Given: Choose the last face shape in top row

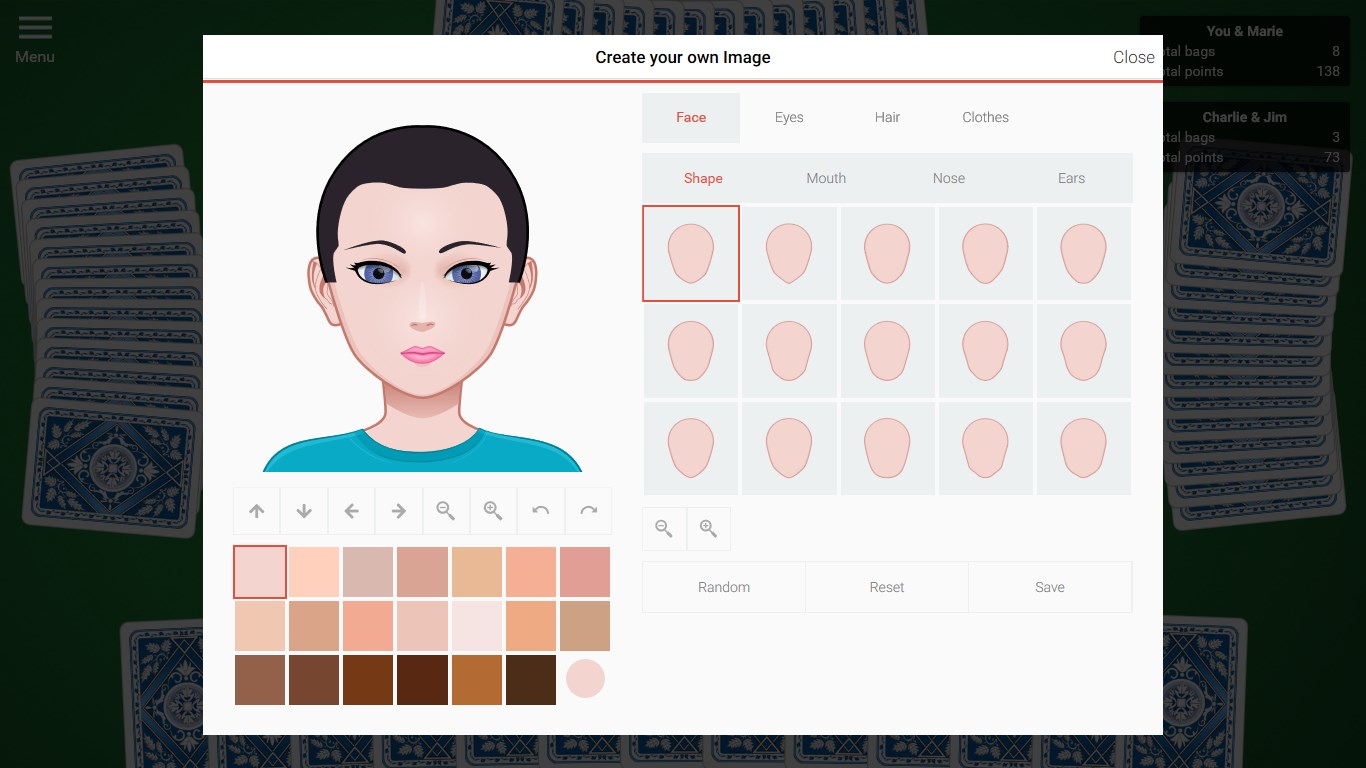Looking at the screenshot, I should point(1084,253).
